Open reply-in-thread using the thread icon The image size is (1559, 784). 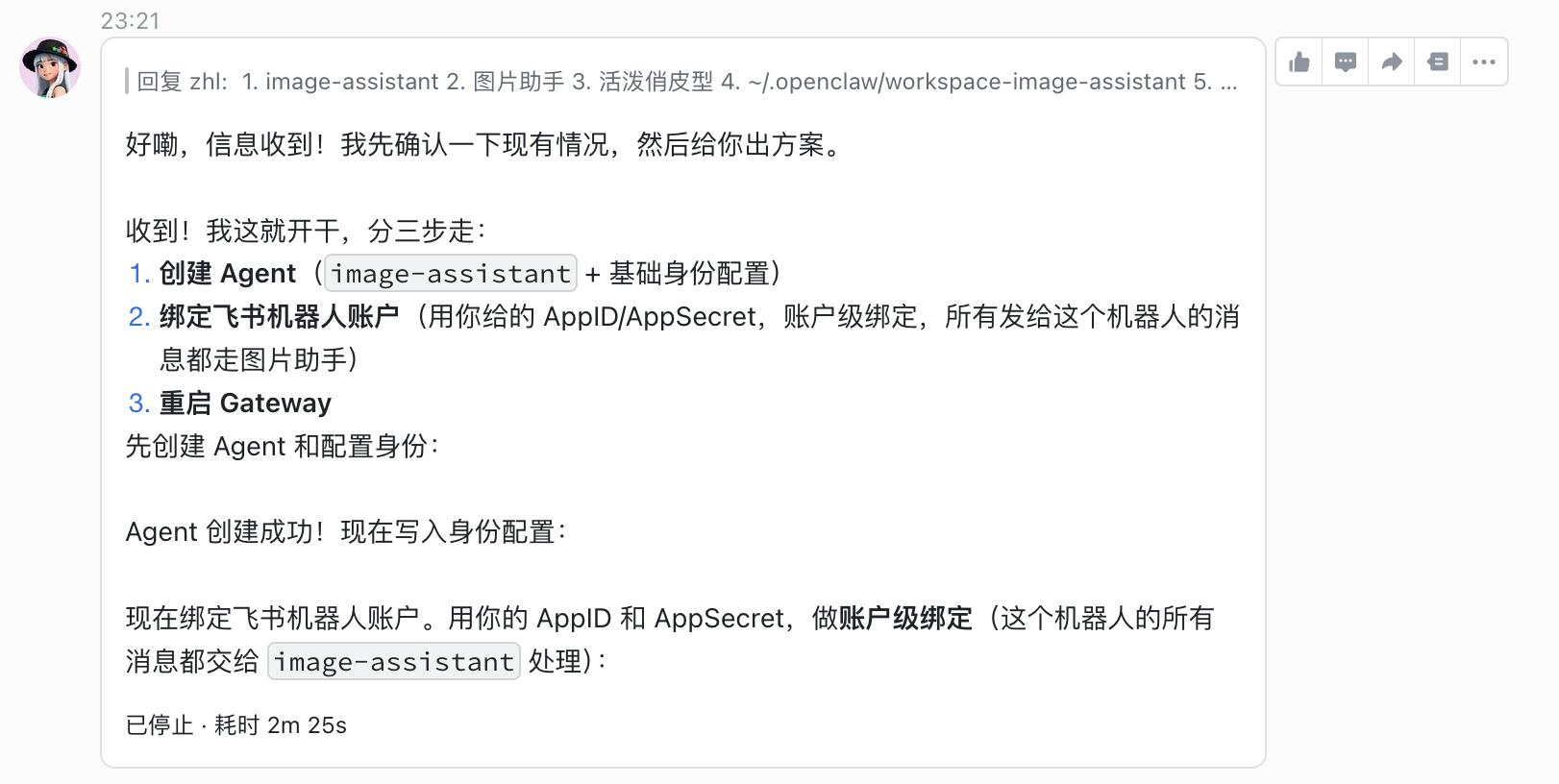pyautogui.click(x=1438, y=62)
